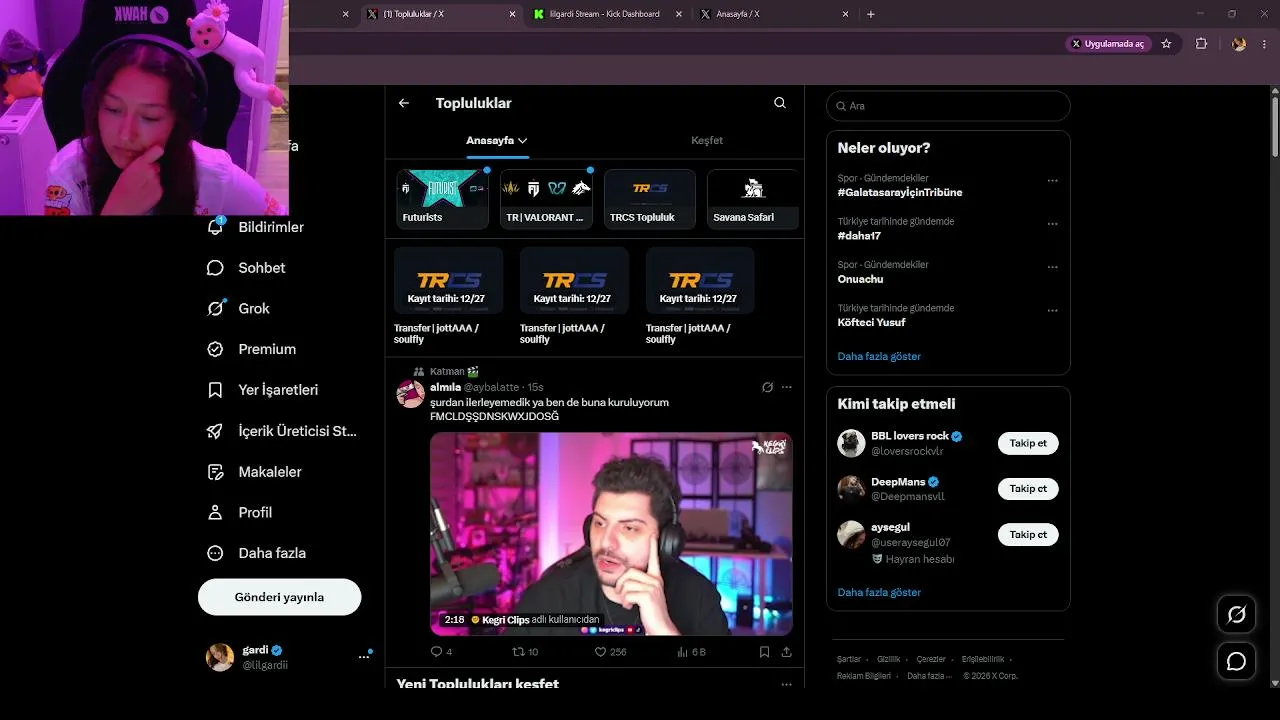Show more suggestions under Kimi takip etmeli
1280x720 pixels.
tap(879, 592)
